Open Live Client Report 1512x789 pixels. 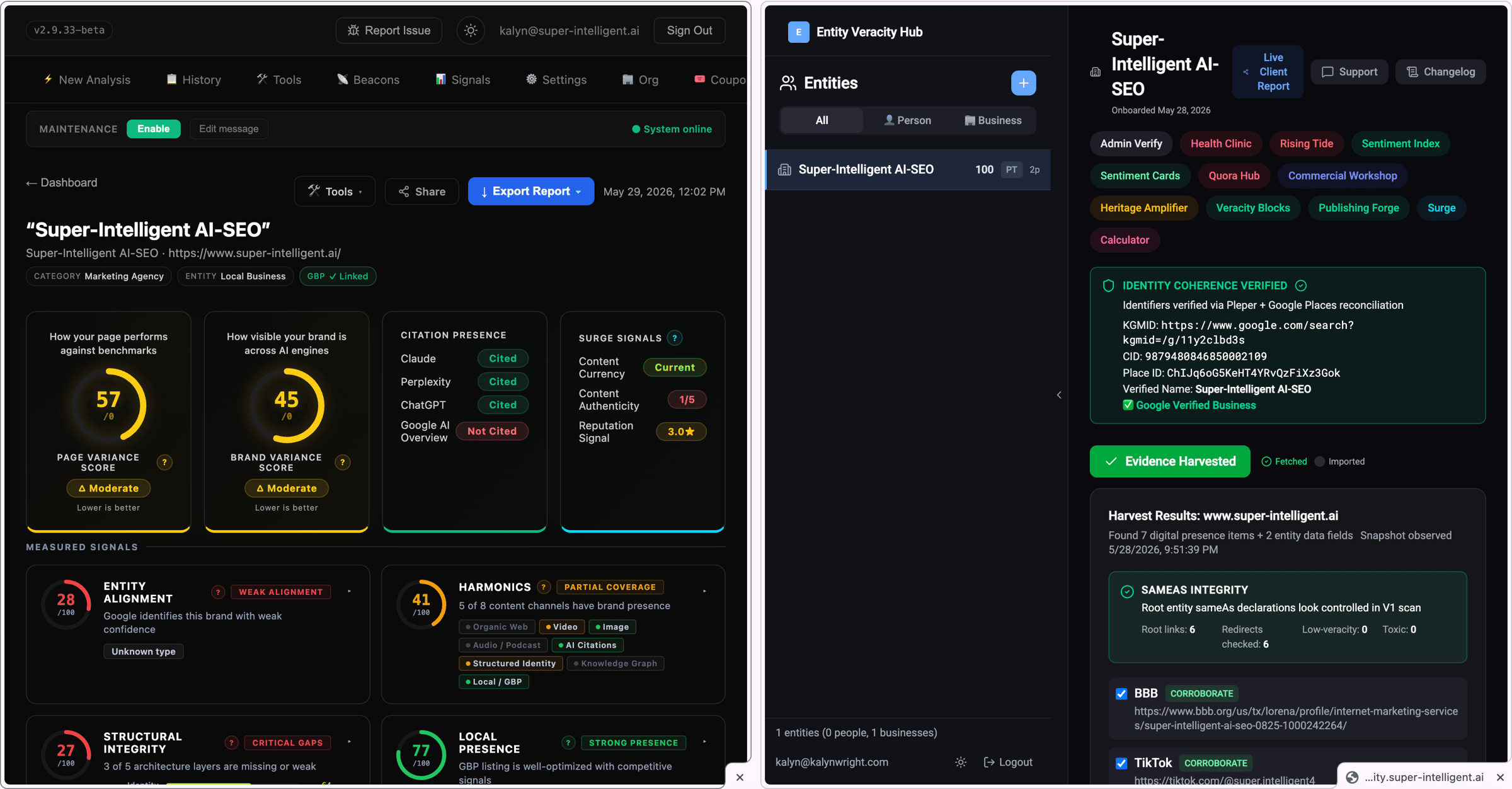click(x=1268, y=72)
